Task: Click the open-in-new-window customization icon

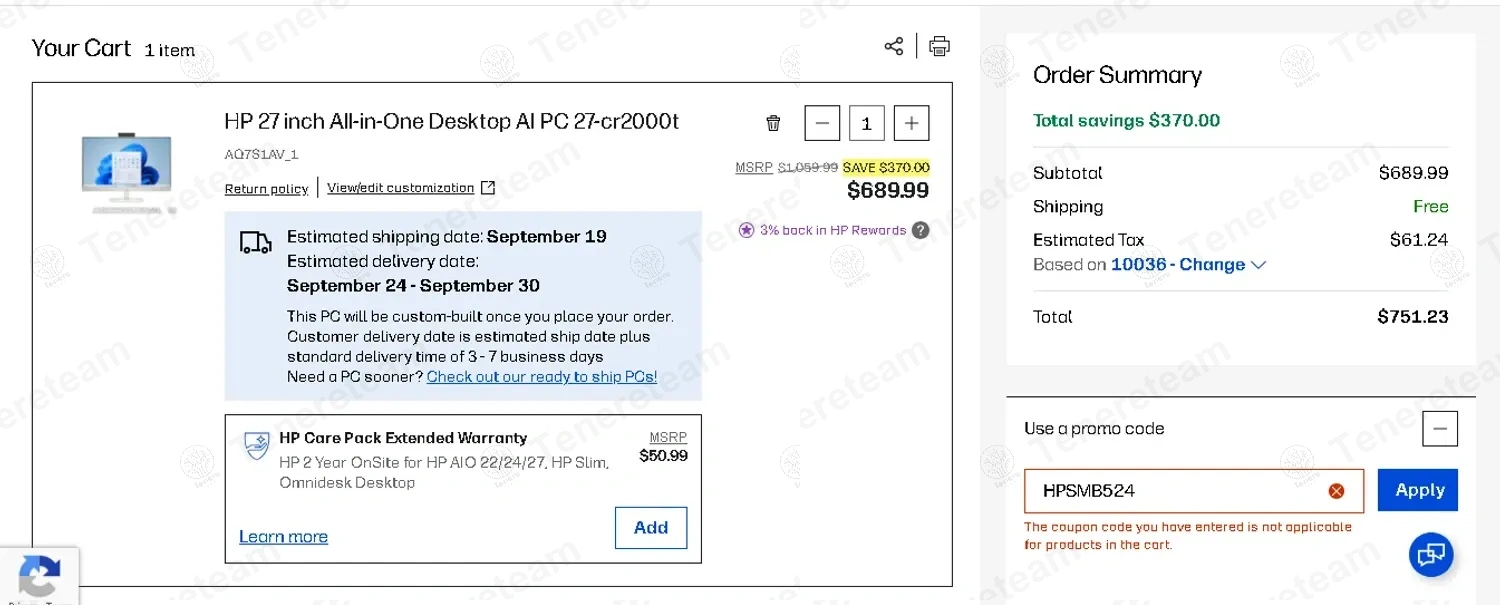Action: point(488,188)
